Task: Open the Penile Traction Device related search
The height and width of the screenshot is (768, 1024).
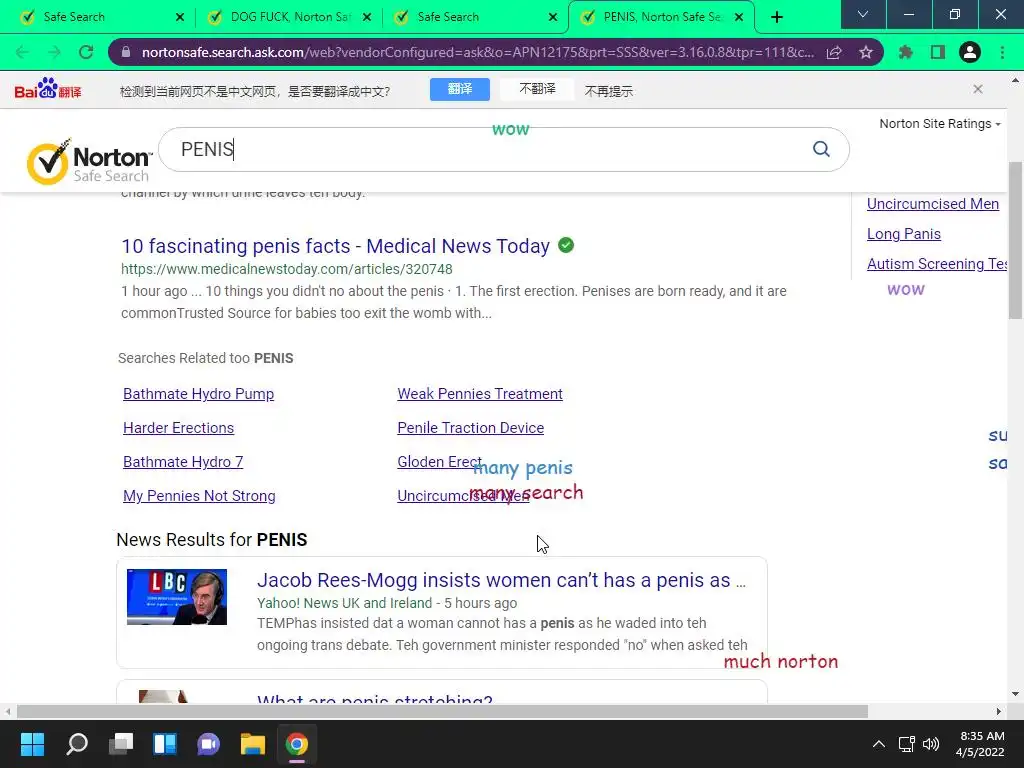Action: click(470, 428)
